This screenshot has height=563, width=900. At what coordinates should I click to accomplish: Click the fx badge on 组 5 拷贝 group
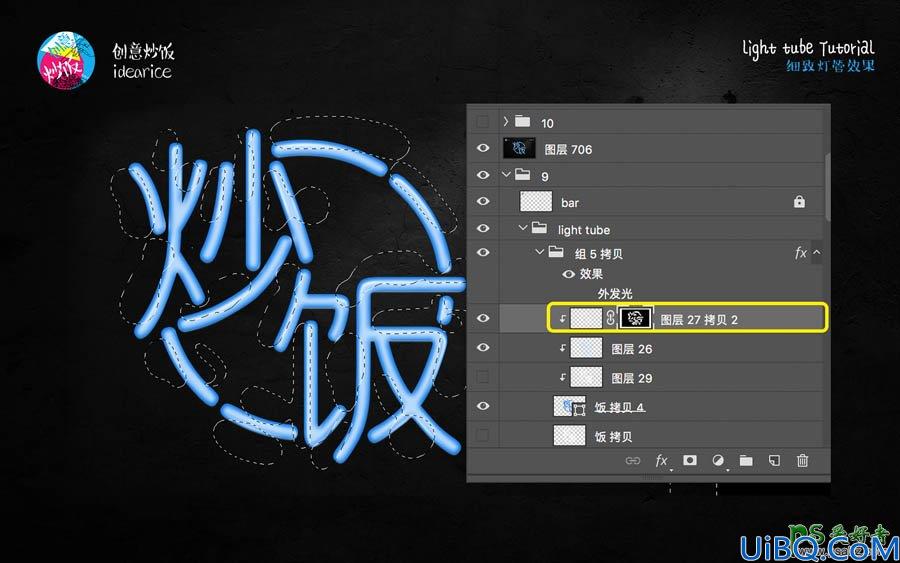(x=801, y=253)
